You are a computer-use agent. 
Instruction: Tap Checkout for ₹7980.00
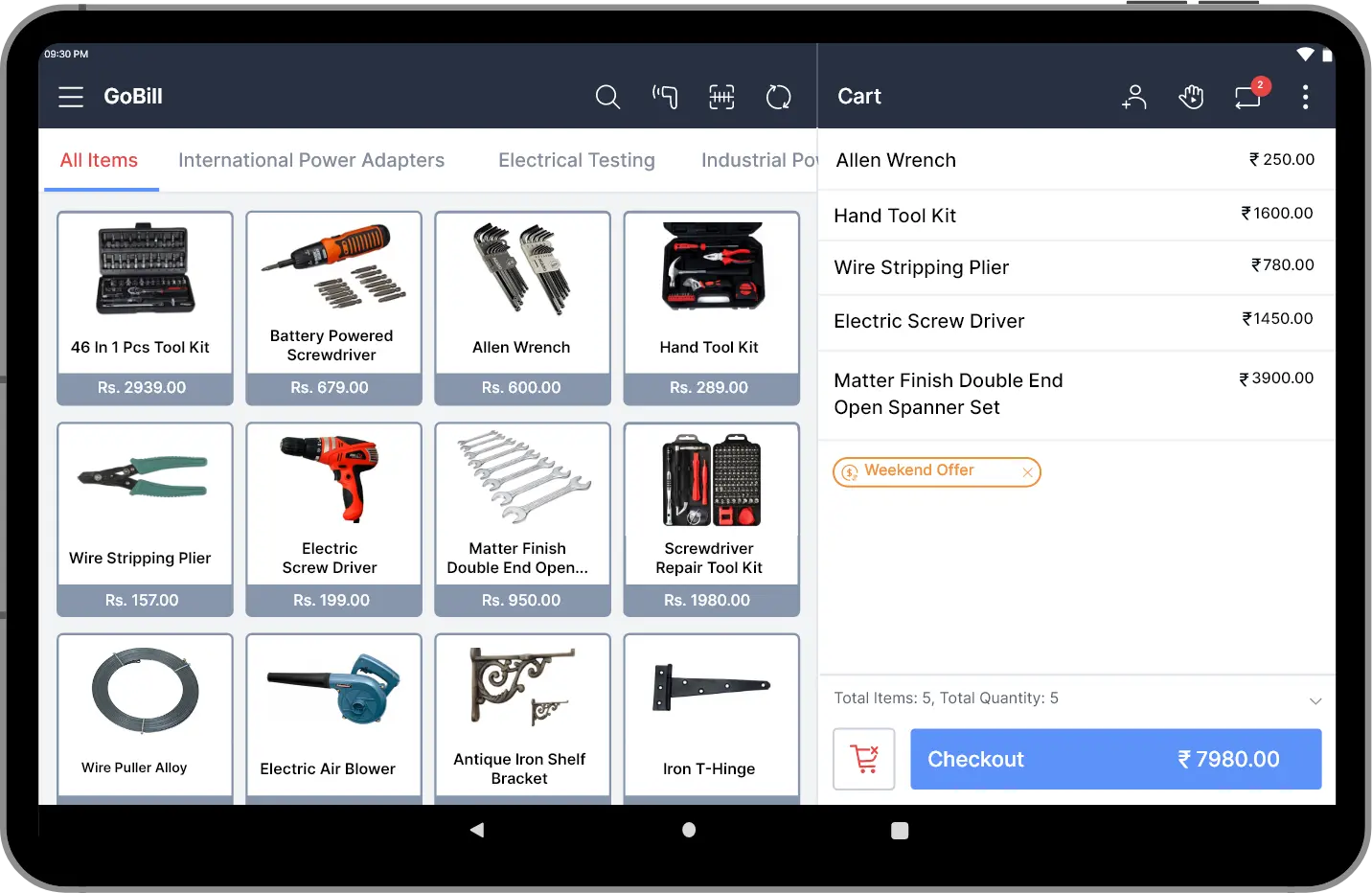1114,759
